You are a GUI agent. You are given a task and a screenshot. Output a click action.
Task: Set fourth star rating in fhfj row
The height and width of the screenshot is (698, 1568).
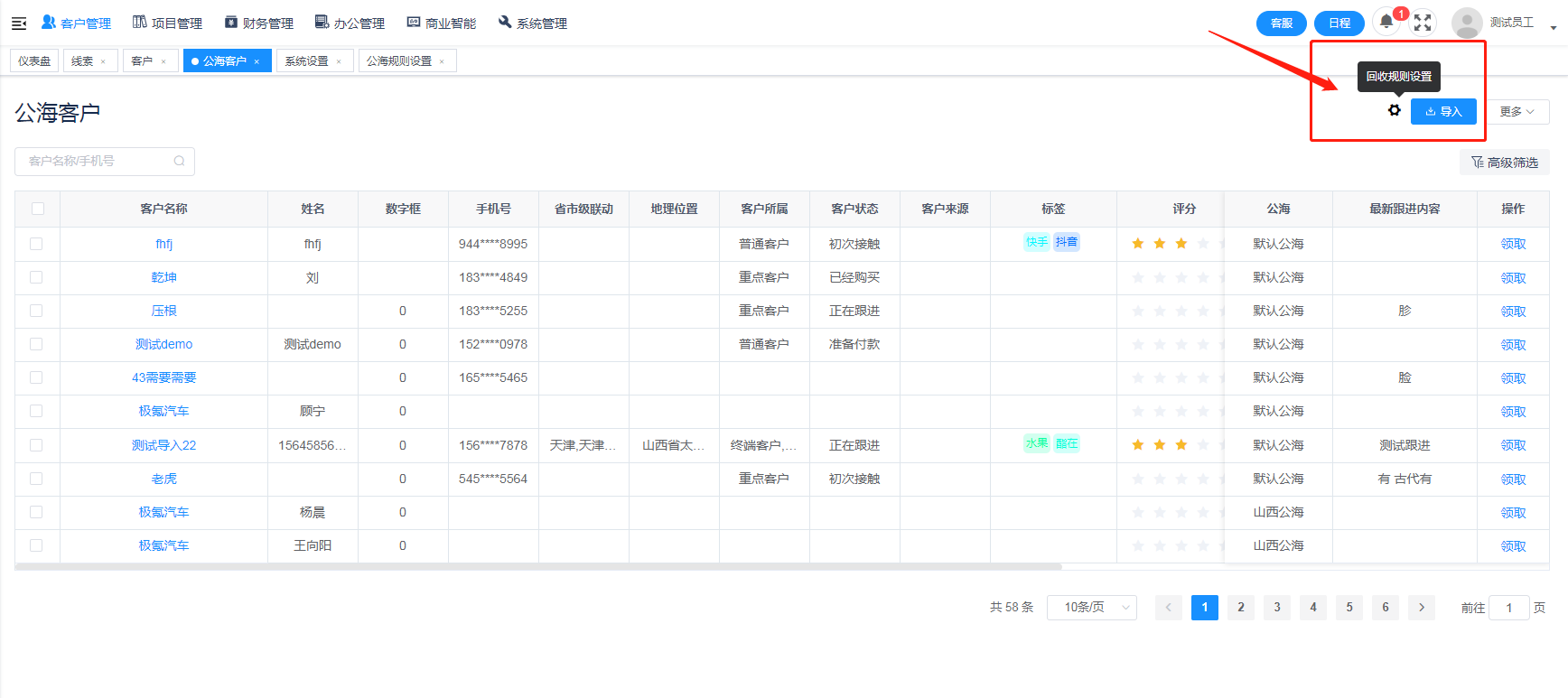click(x=1202, y=244)
